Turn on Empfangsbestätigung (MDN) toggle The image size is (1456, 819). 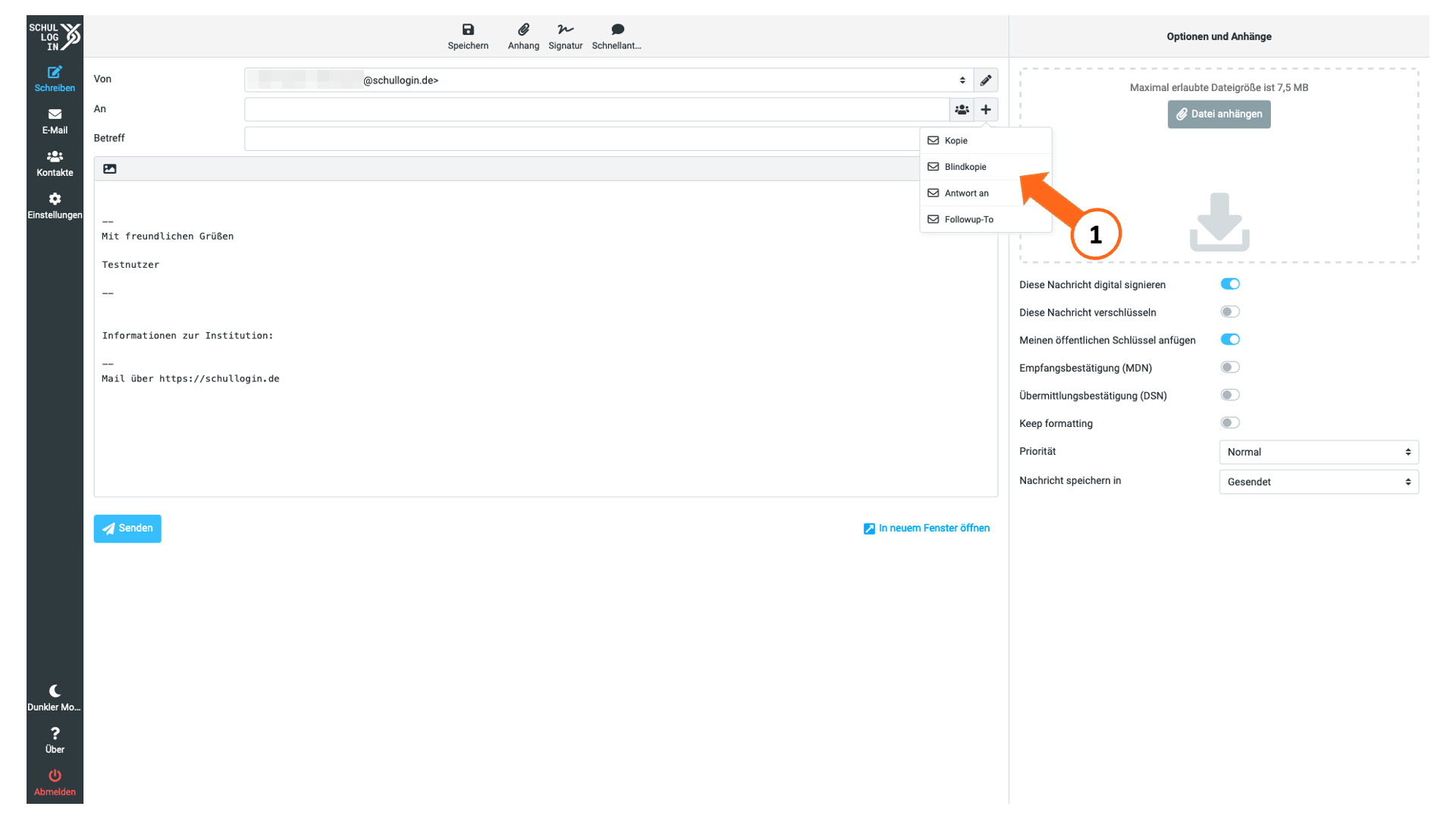[x=1230, y=367]
